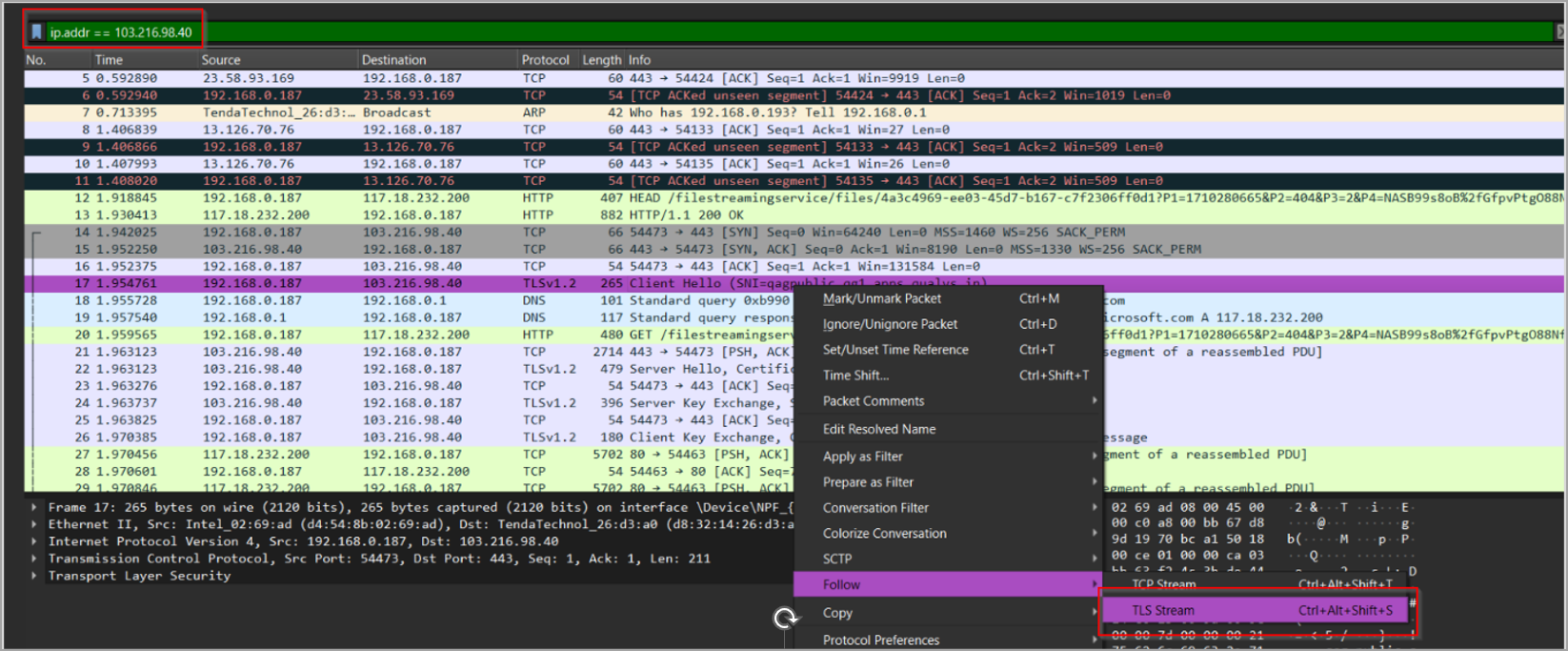Expand the Ethernet II tree item
This screenshot has width=1568, height=651.
(34, 525)
